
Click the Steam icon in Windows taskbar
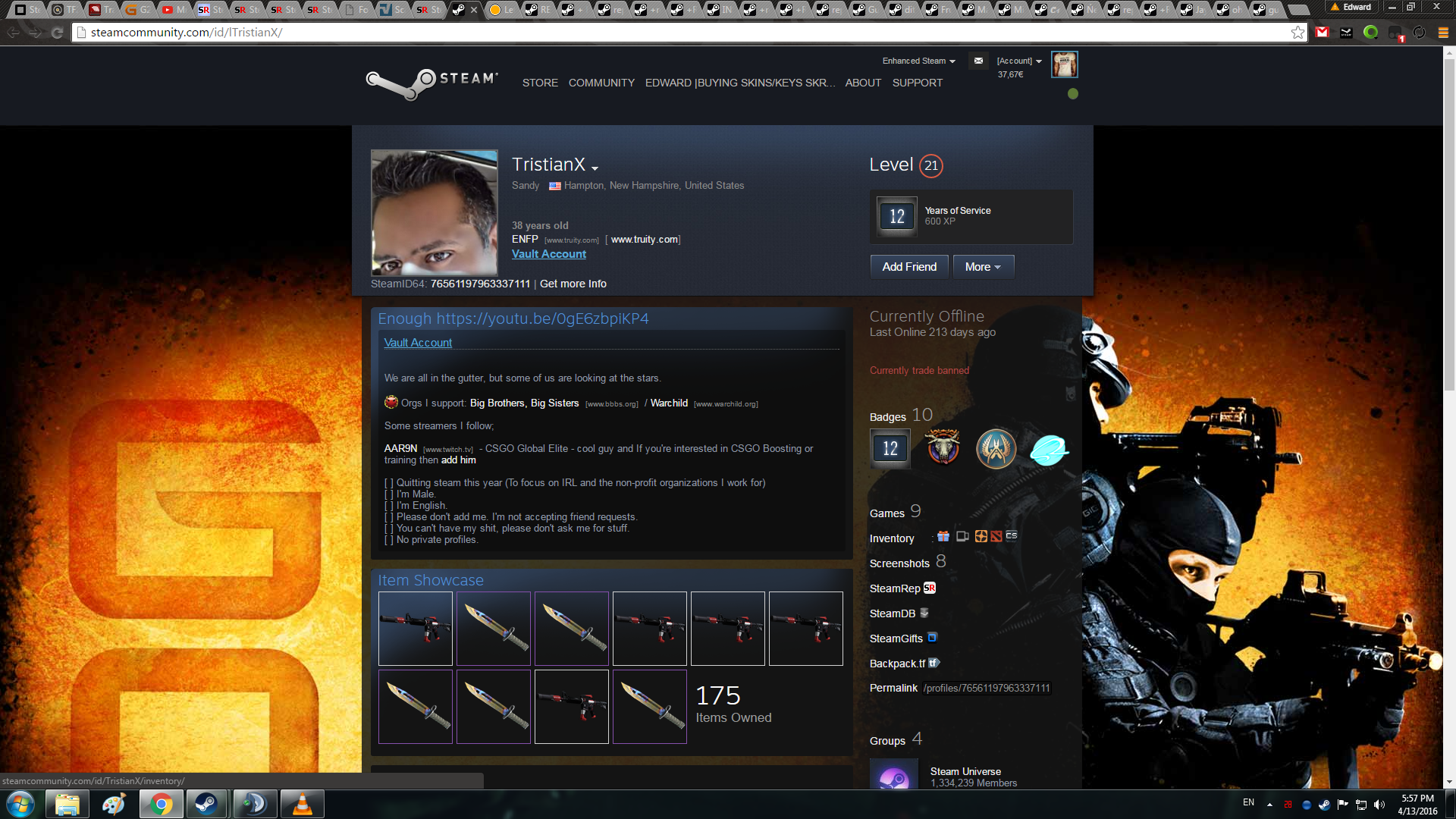click(206, 804)
